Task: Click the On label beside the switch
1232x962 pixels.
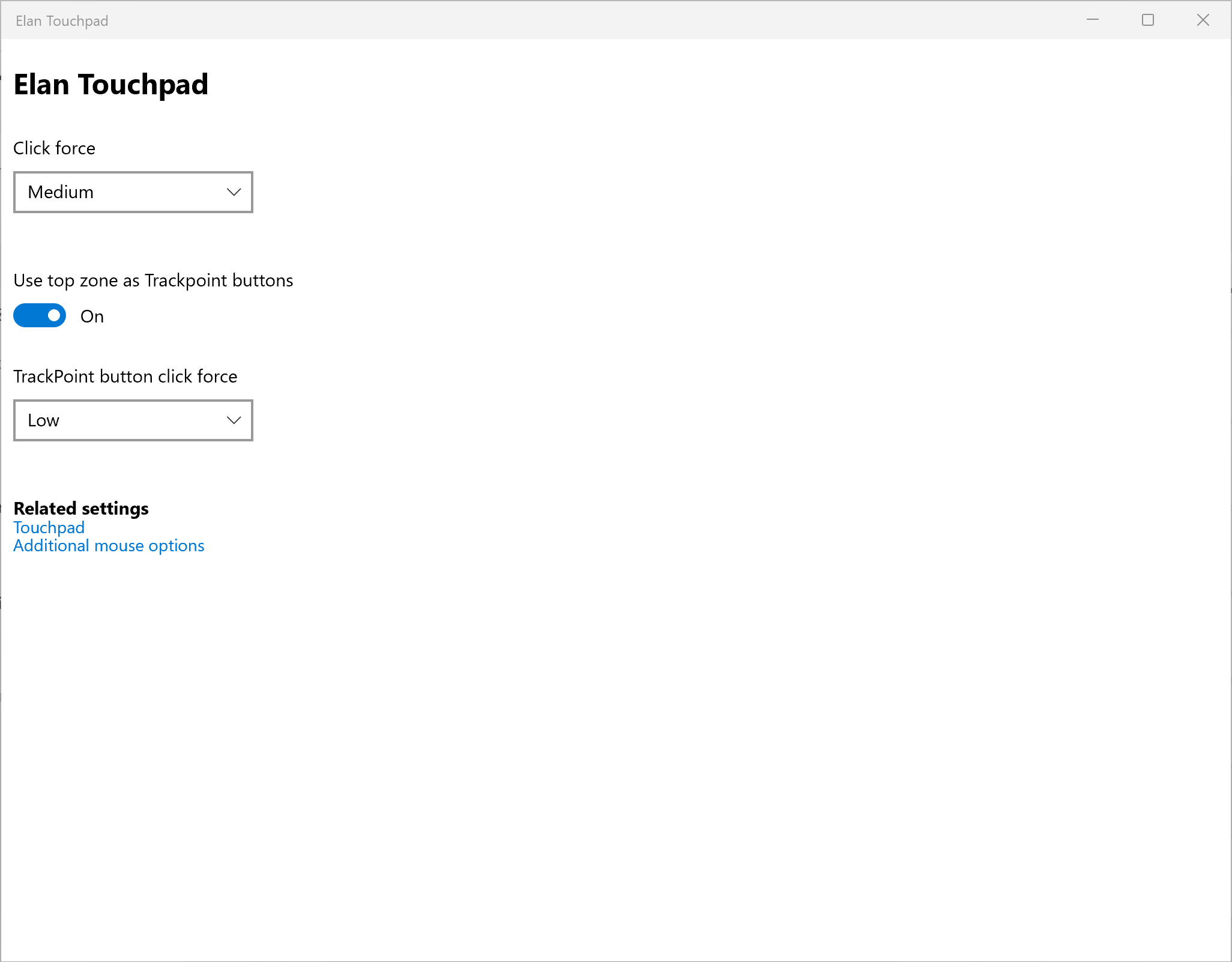Action: 92,316
